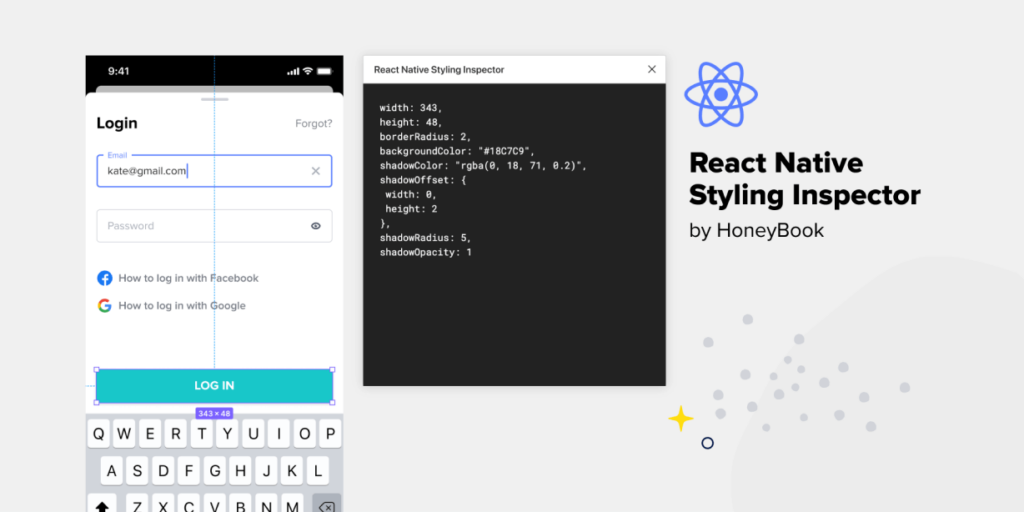This screenshot has height=512, width=1024.
Task: Click the Facebook logo icon
Action: click(104, 278)
